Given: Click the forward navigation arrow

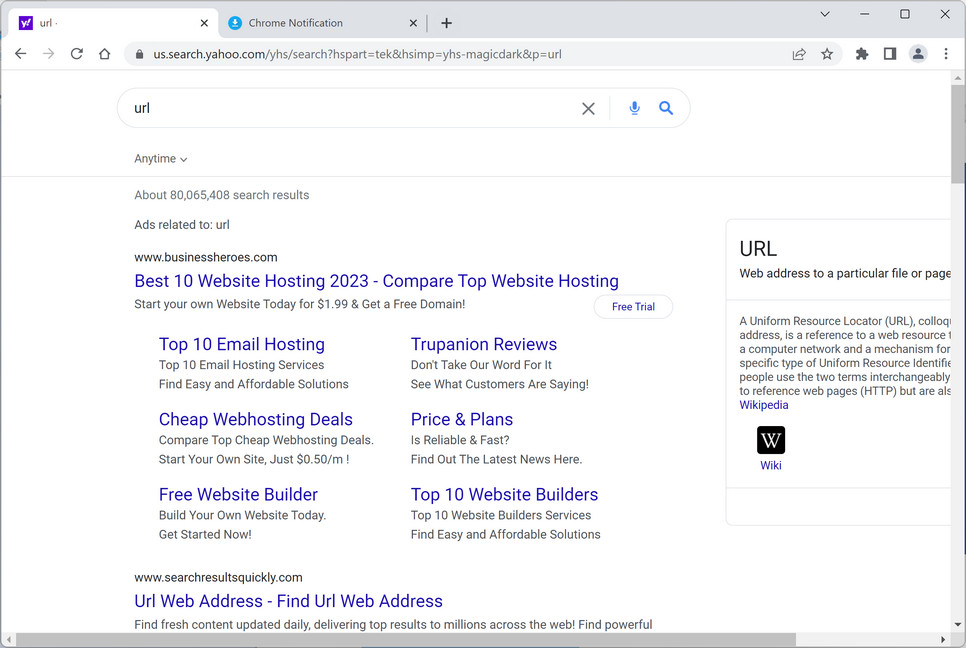Looking at the screenshot, I should tap(48, 54).
